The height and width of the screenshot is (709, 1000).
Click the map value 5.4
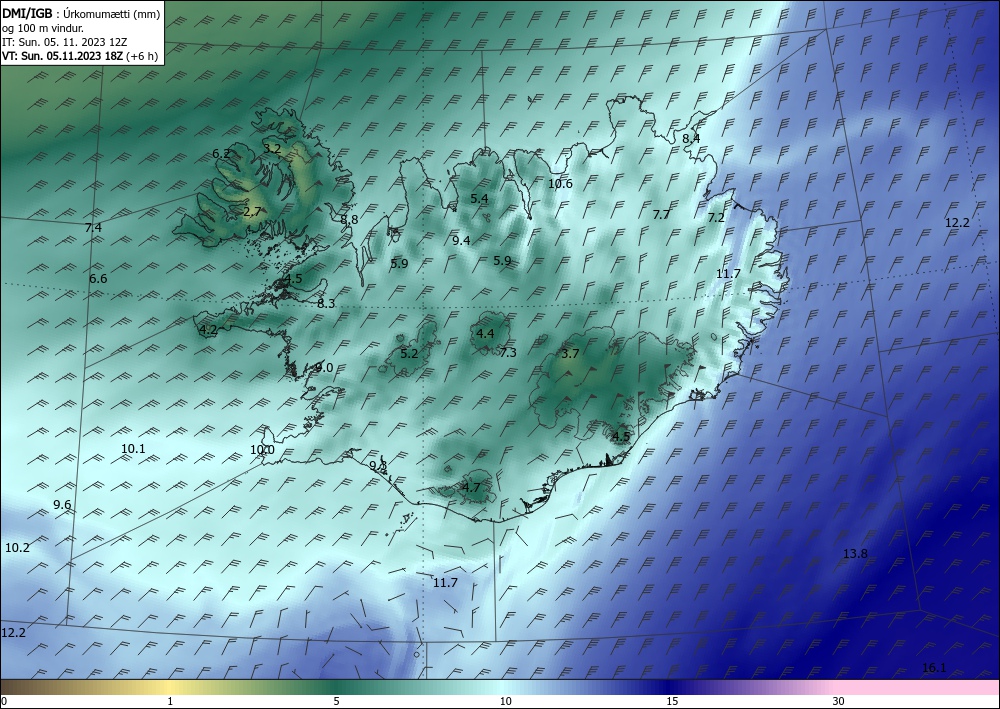479,199
